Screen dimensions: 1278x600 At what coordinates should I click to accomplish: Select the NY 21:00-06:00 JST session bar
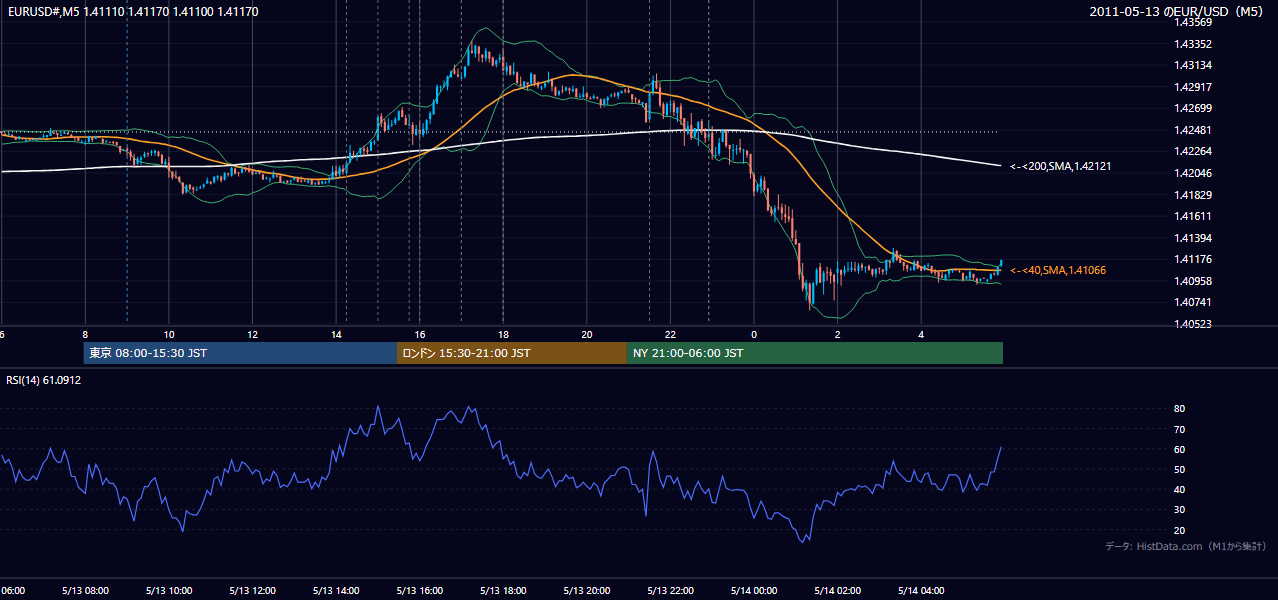click(815, 353)
